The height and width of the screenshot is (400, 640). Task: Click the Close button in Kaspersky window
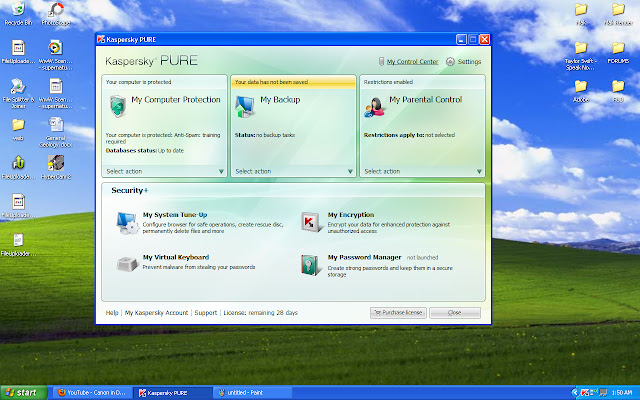click(x=455, y=313)
